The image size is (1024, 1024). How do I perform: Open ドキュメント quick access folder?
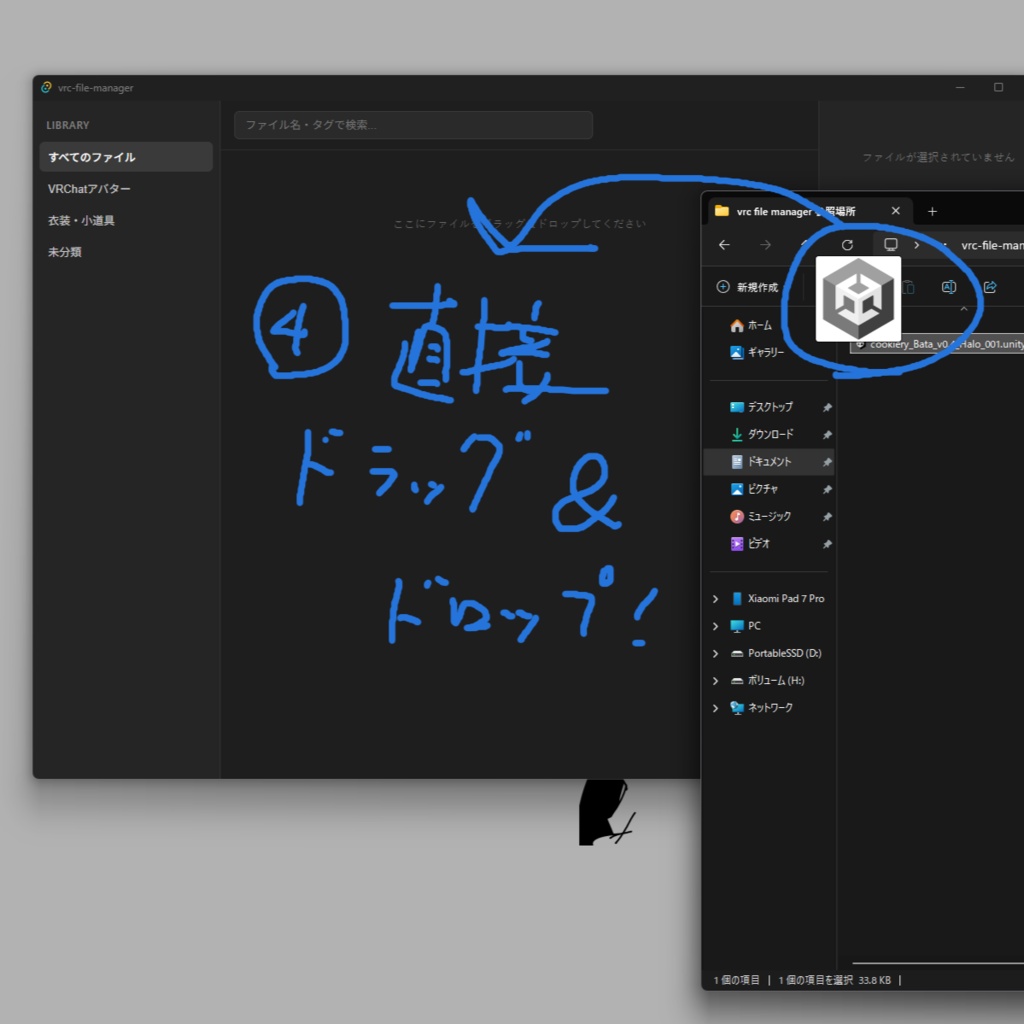[x=769, y=462]
